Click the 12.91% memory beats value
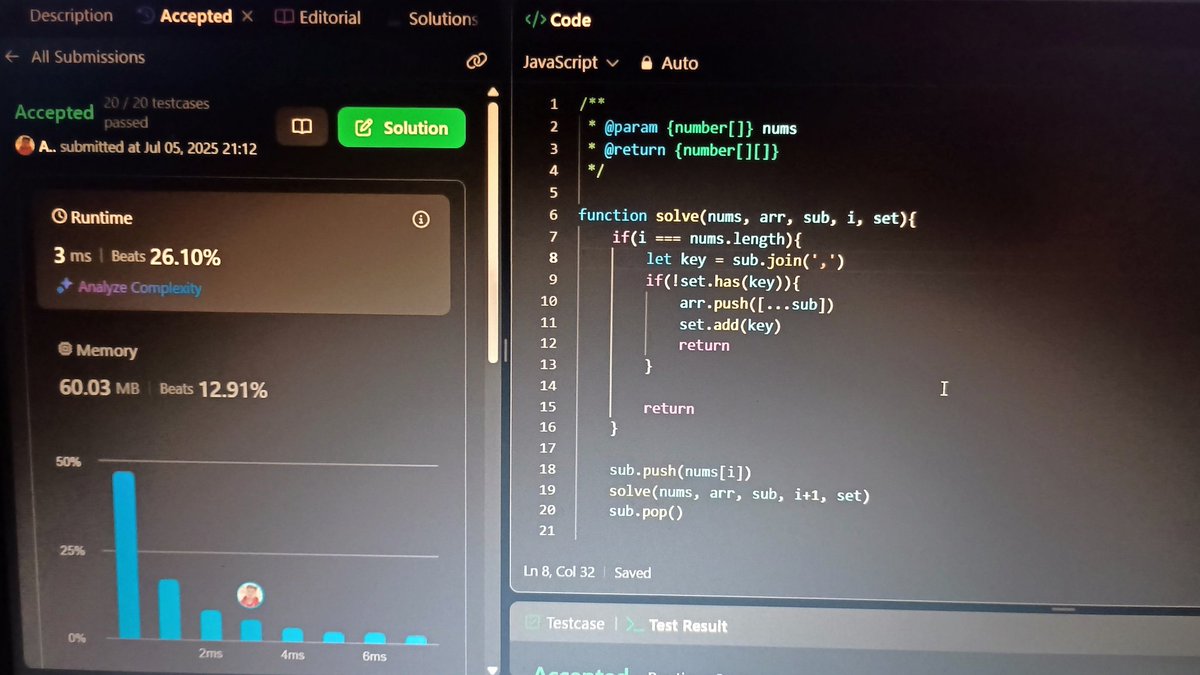 coord(232,389)
